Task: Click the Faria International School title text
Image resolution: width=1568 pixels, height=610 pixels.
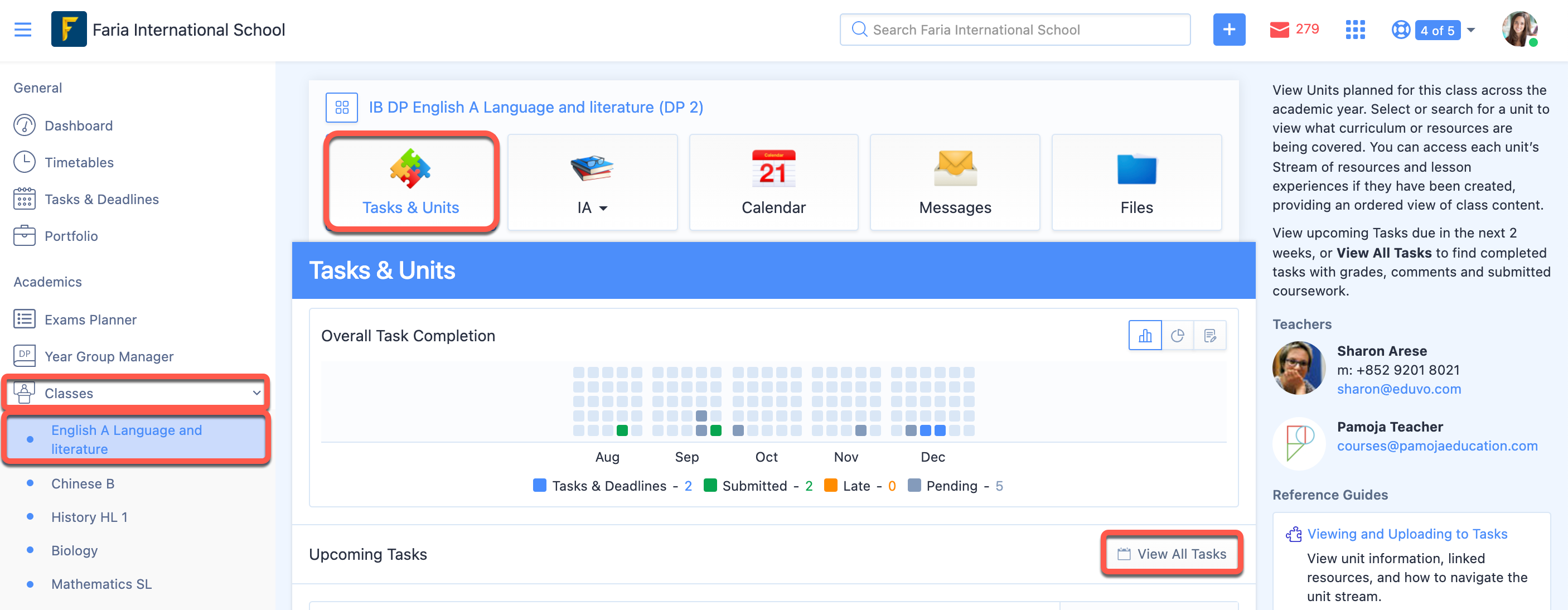Action: [188, 30]
